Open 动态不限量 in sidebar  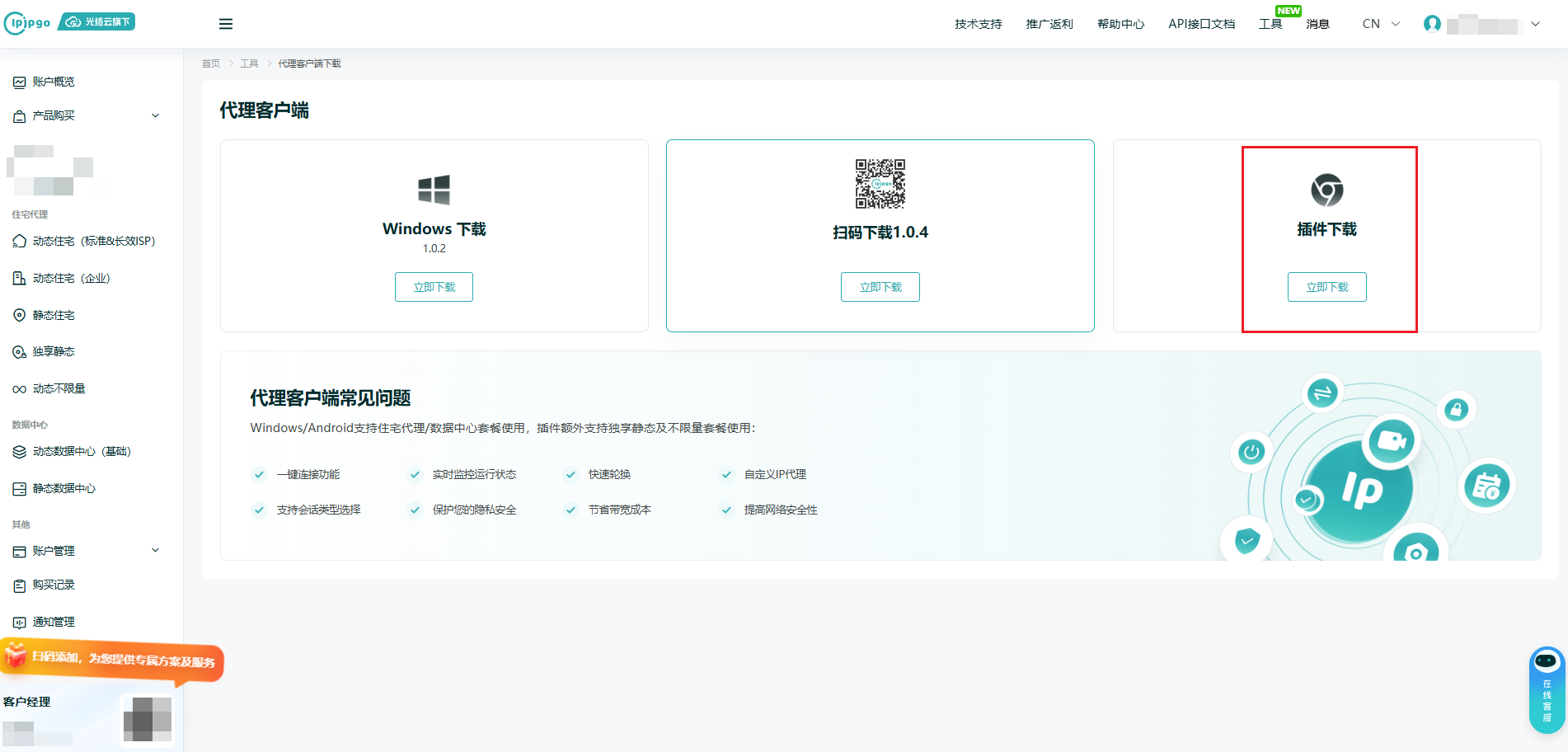(x=59, y=388)
